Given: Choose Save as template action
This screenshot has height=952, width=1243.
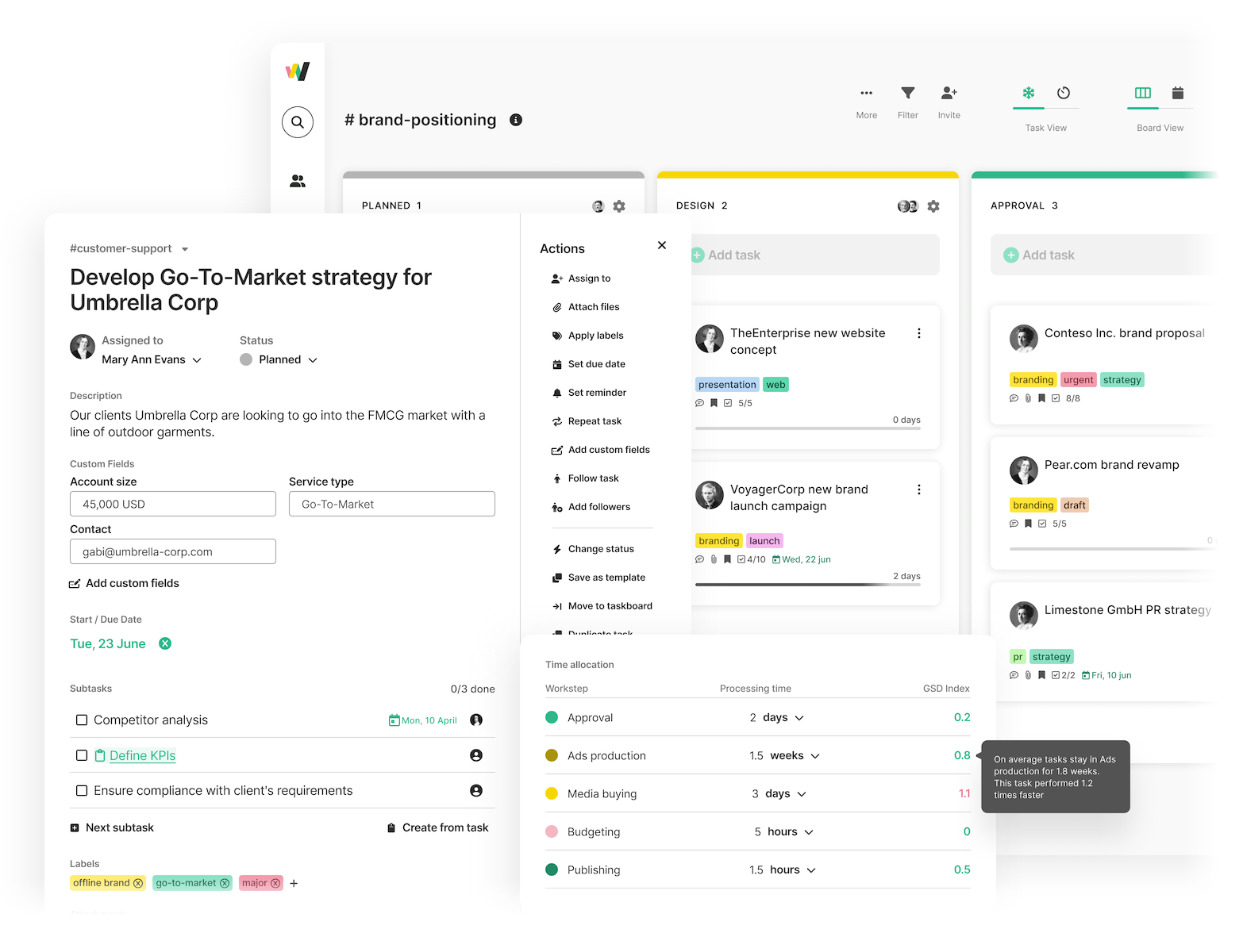Looking at the screenshot, I should coord(606,578).
